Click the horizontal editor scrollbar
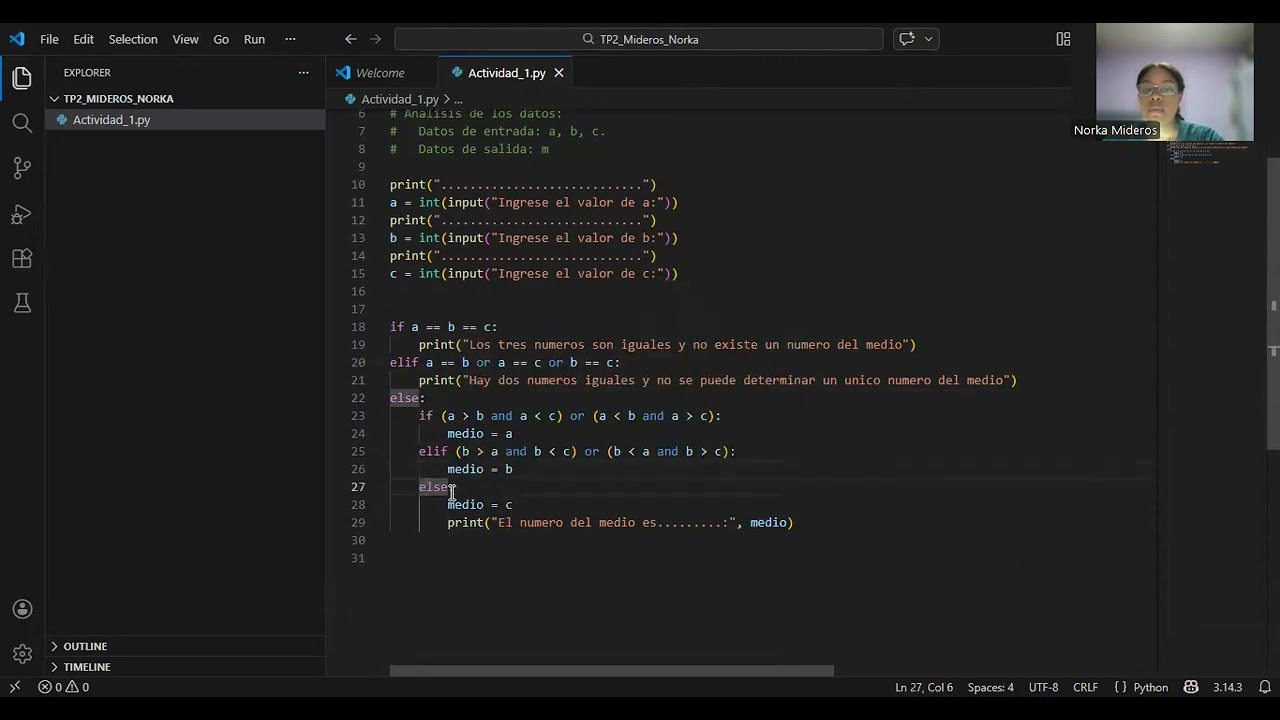1280x720 pixels. click(x=611, y=671)
